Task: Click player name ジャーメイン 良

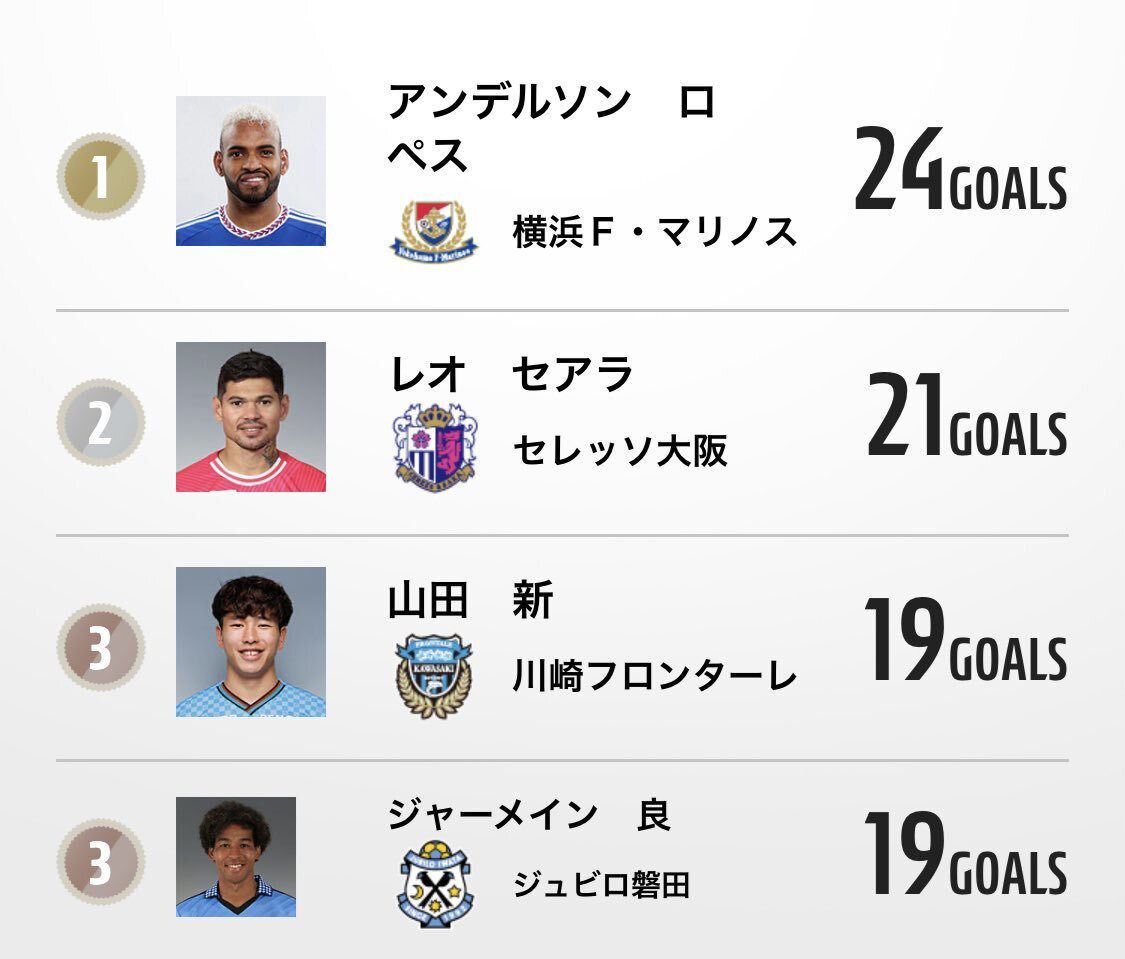Action: coord(530,814)
